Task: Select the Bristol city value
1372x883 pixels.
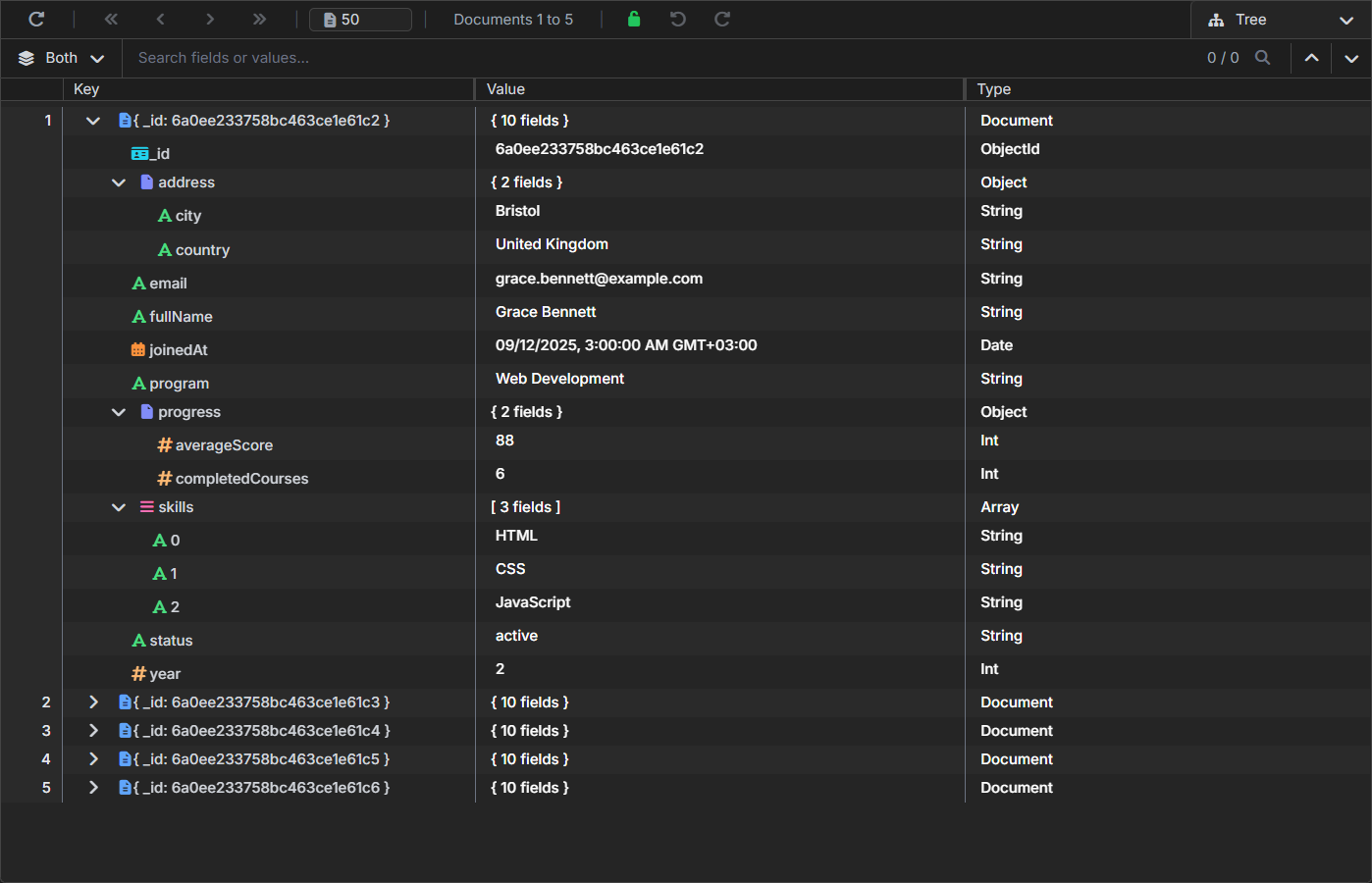Action: [518, 211]
